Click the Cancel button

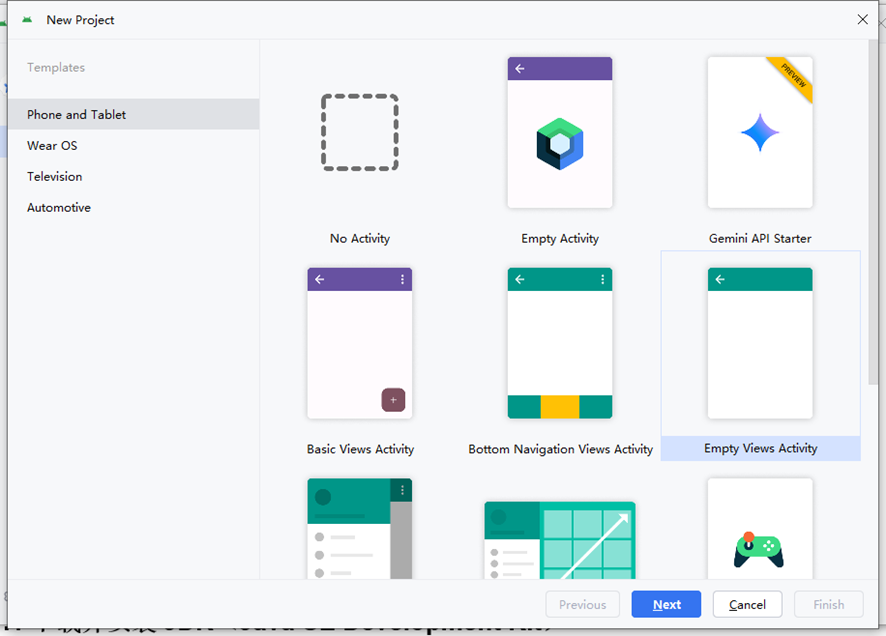point(747,604)
